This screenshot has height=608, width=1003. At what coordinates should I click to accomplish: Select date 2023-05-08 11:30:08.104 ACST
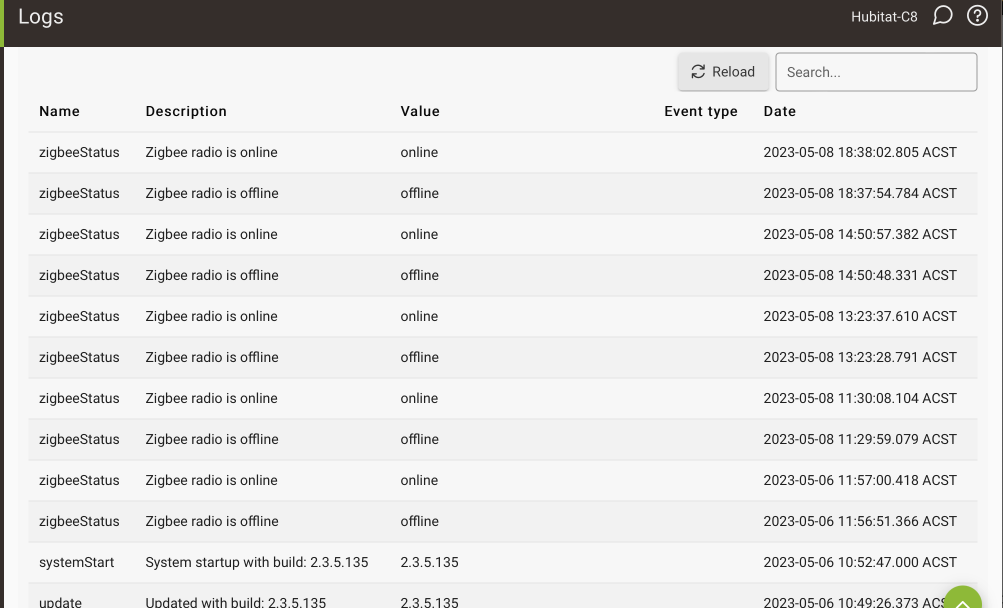click(x=860, y=398)
